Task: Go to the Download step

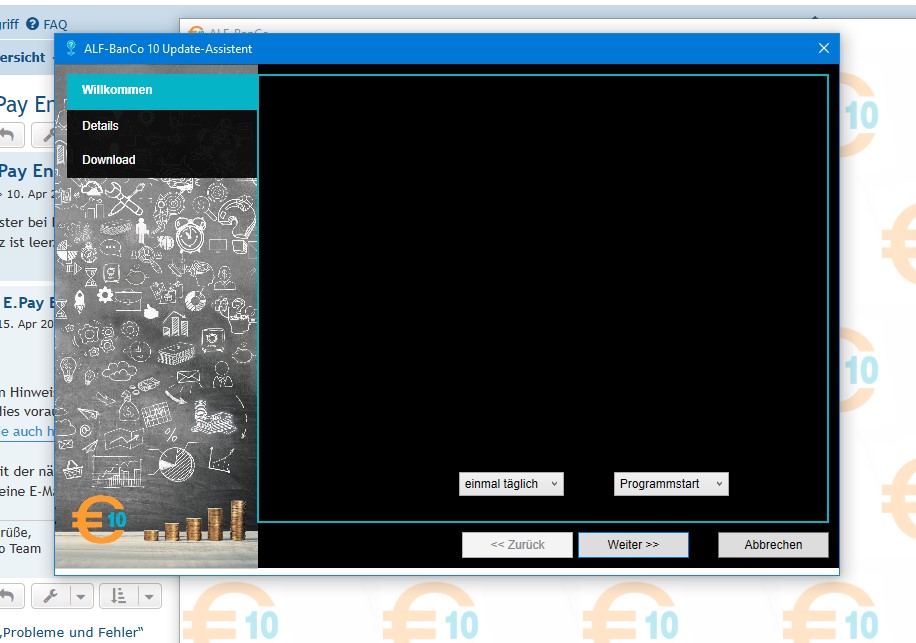Action: (x=162, y=160)
